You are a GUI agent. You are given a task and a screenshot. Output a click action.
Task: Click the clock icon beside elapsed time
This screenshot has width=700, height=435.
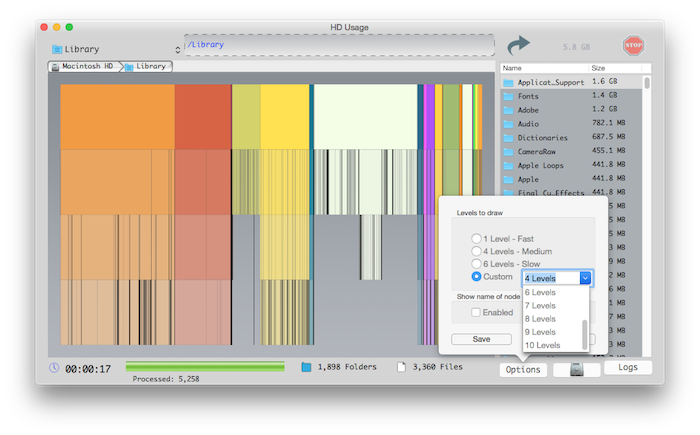click(x=54, y=368)
